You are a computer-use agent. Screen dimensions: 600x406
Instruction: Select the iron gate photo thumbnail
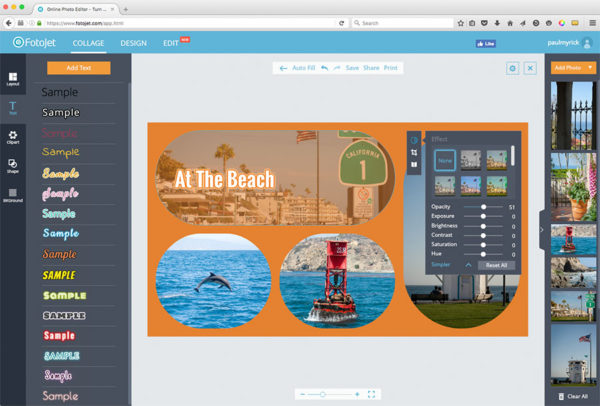click(x=573, y=116)
